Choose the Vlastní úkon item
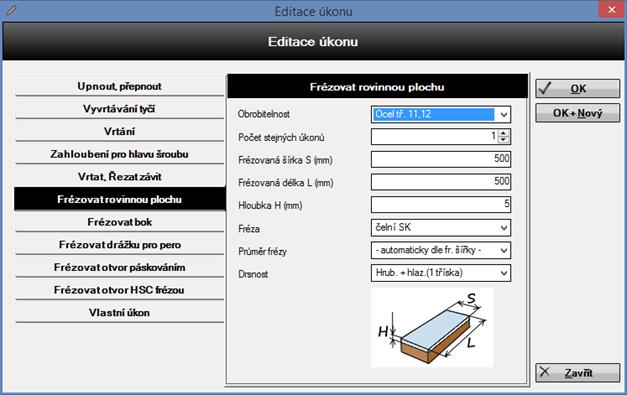Screen dimensions: 627x395 pyautogui.click(x=120, y=313)
